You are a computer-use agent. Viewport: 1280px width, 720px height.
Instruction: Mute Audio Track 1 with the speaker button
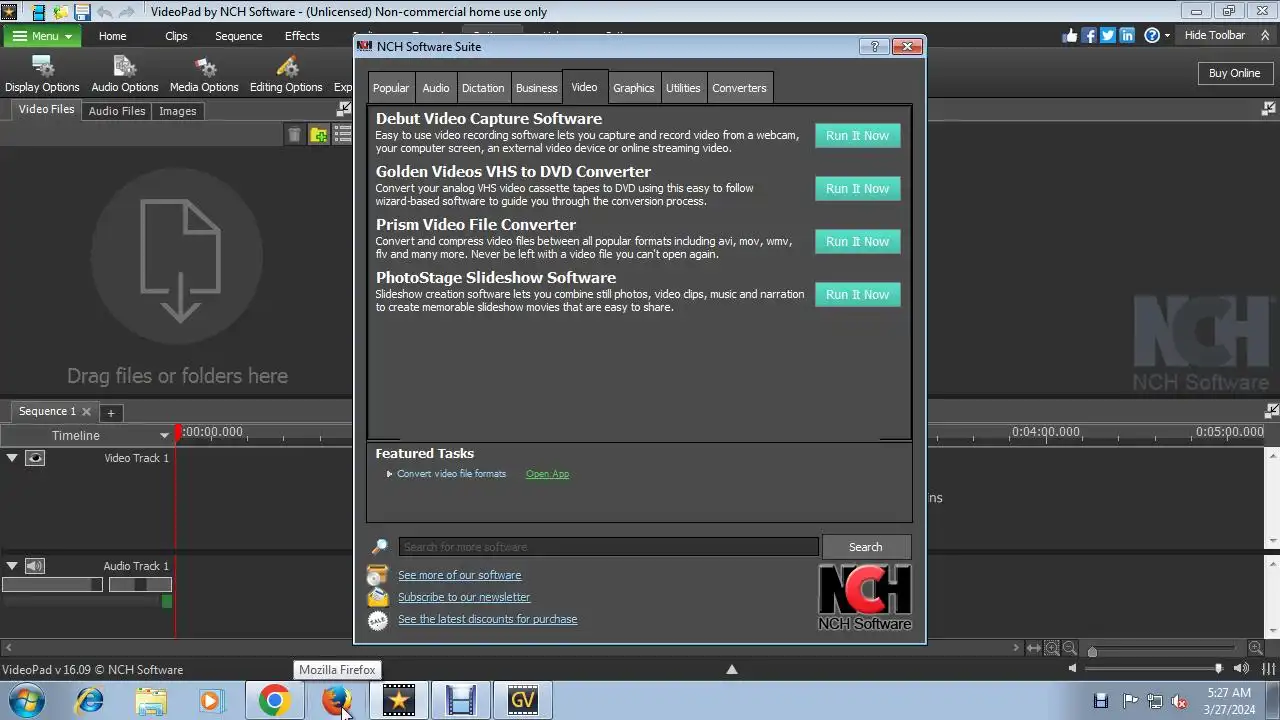click(x=35, y=566)
